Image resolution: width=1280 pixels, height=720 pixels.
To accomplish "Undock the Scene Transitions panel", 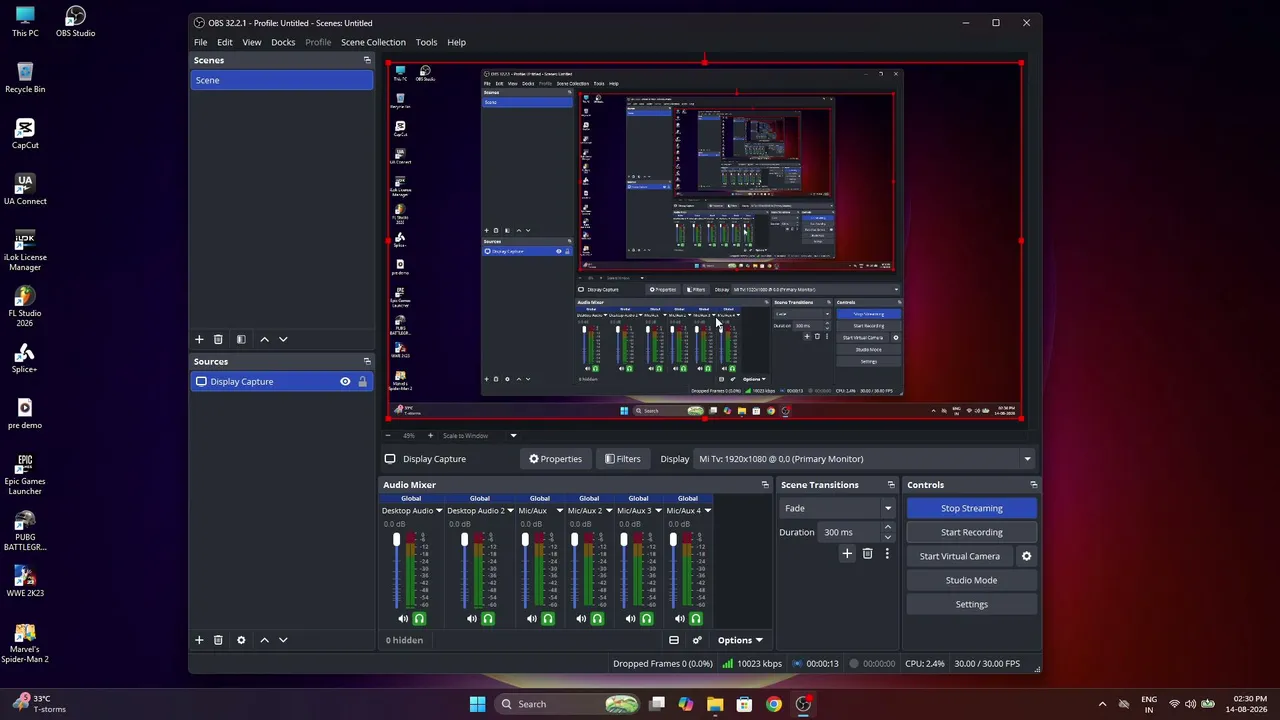I will [x=891, y=485].
